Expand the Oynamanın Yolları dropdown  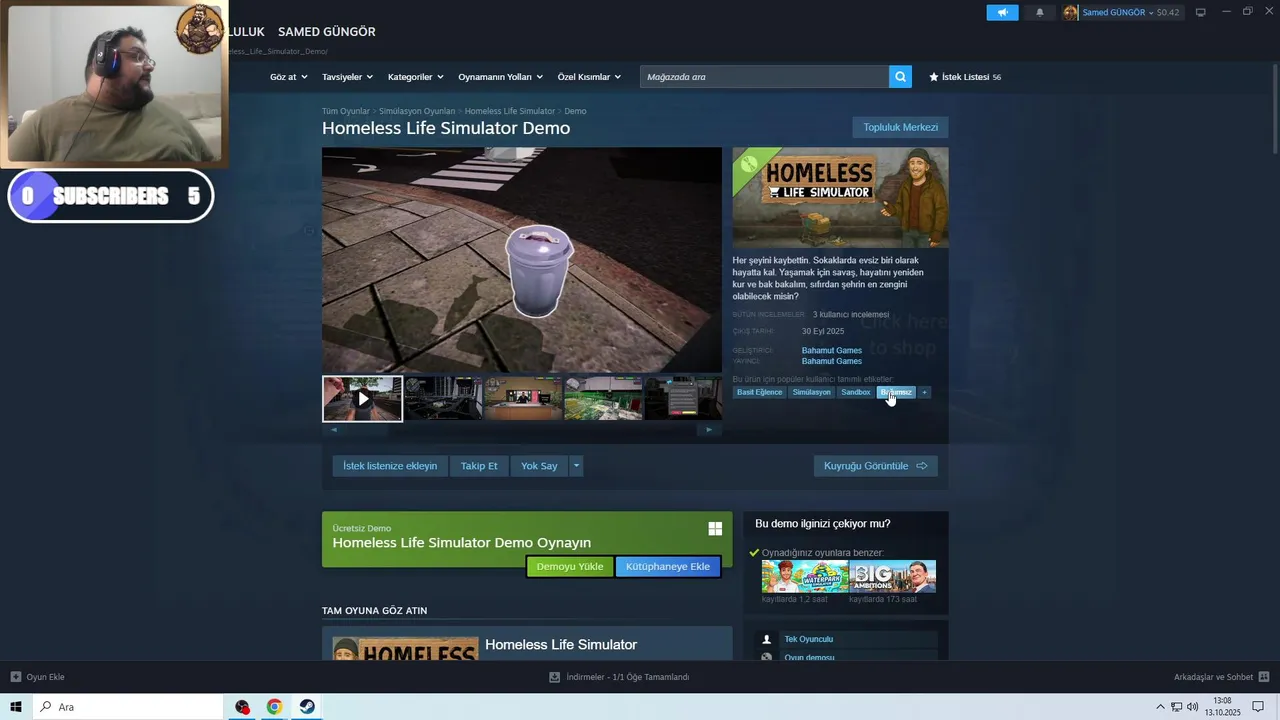[x=500, y=77]
